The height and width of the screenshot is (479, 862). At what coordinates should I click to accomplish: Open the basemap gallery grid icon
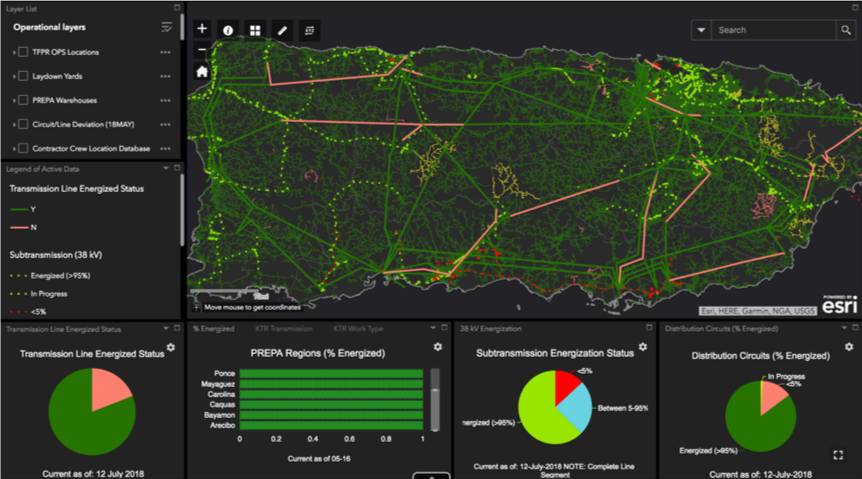[x=255, y=31]
